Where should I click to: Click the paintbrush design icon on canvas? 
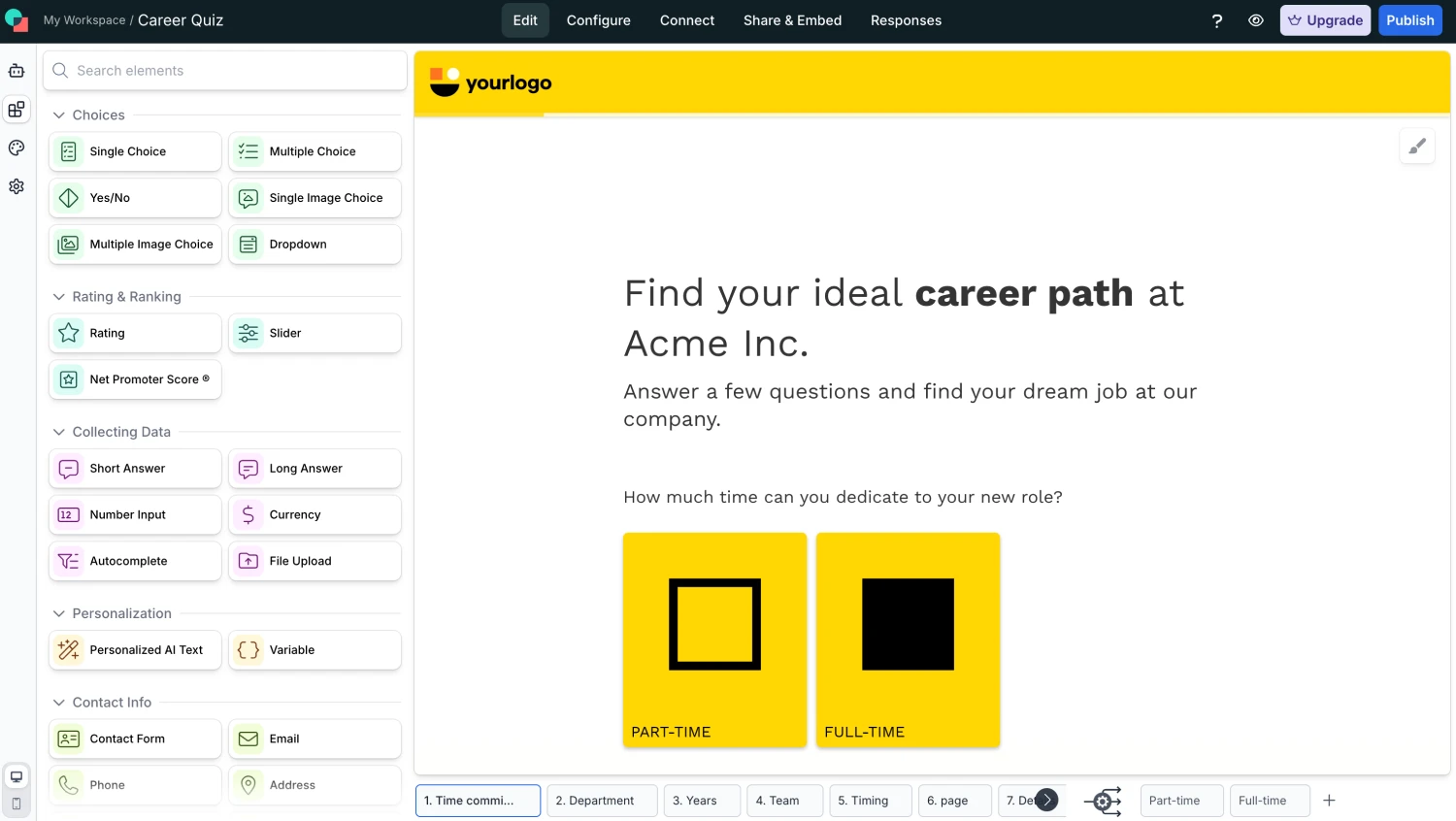point(1417,147)
